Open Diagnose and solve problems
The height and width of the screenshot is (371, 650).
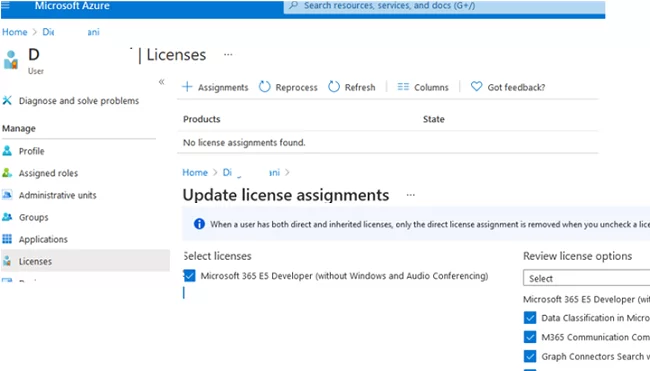tap(79, 101)
